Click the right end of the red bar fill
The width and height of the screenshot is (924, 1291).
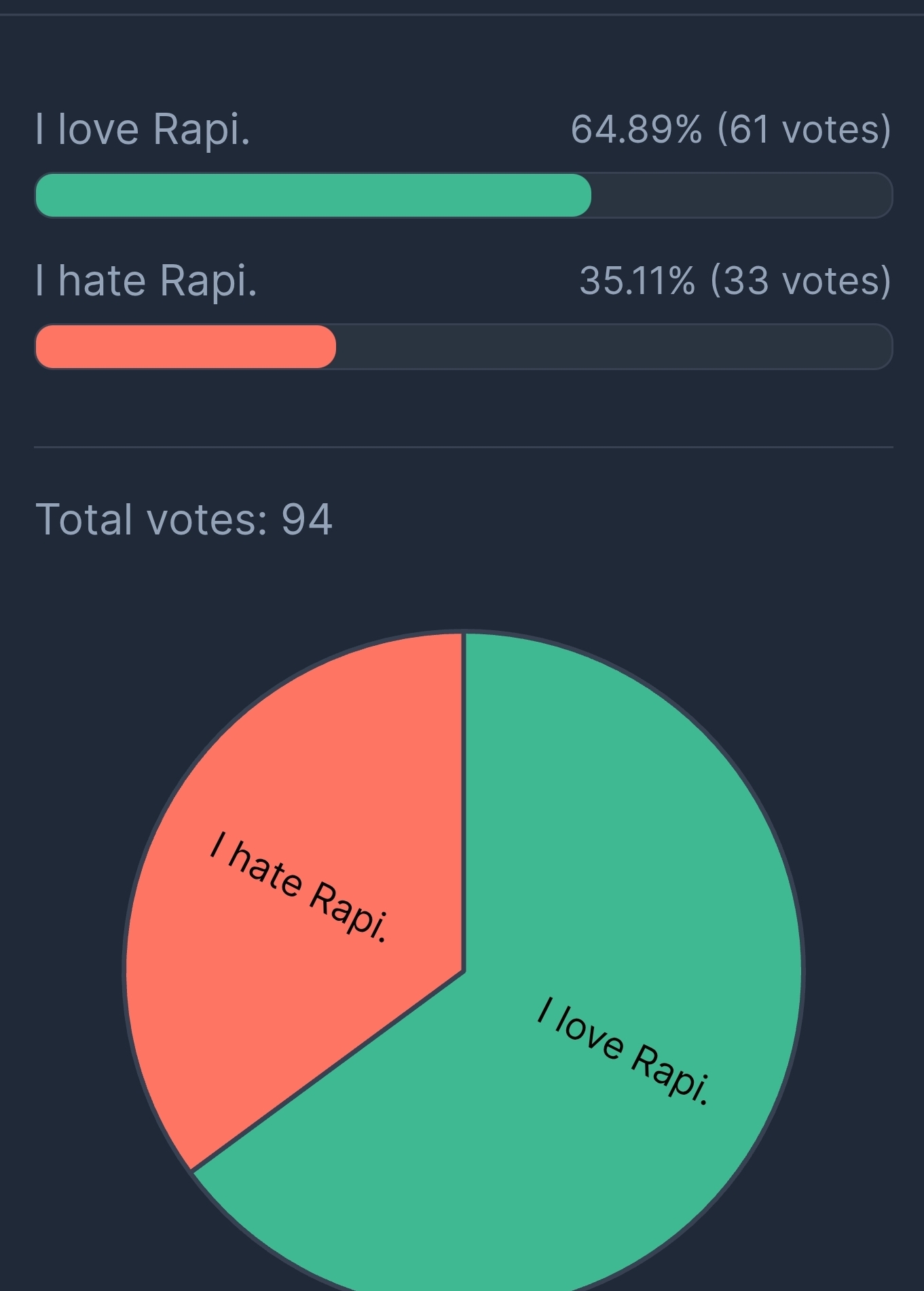point(329,347)
